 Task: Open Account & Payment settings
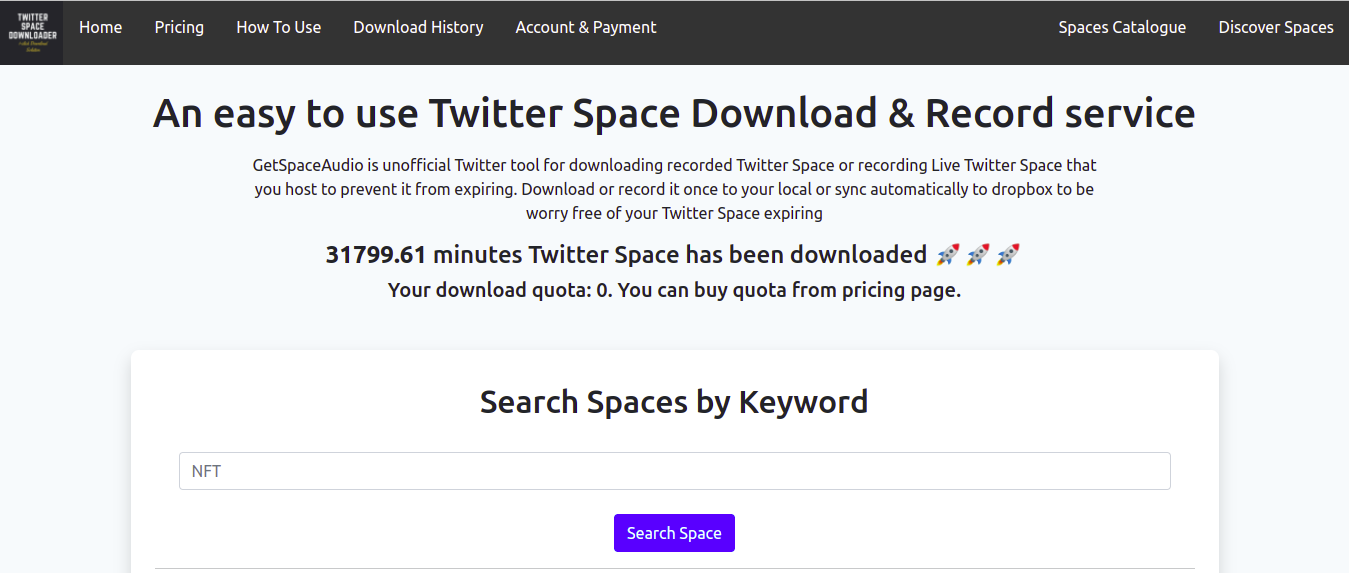pos(586,28)
